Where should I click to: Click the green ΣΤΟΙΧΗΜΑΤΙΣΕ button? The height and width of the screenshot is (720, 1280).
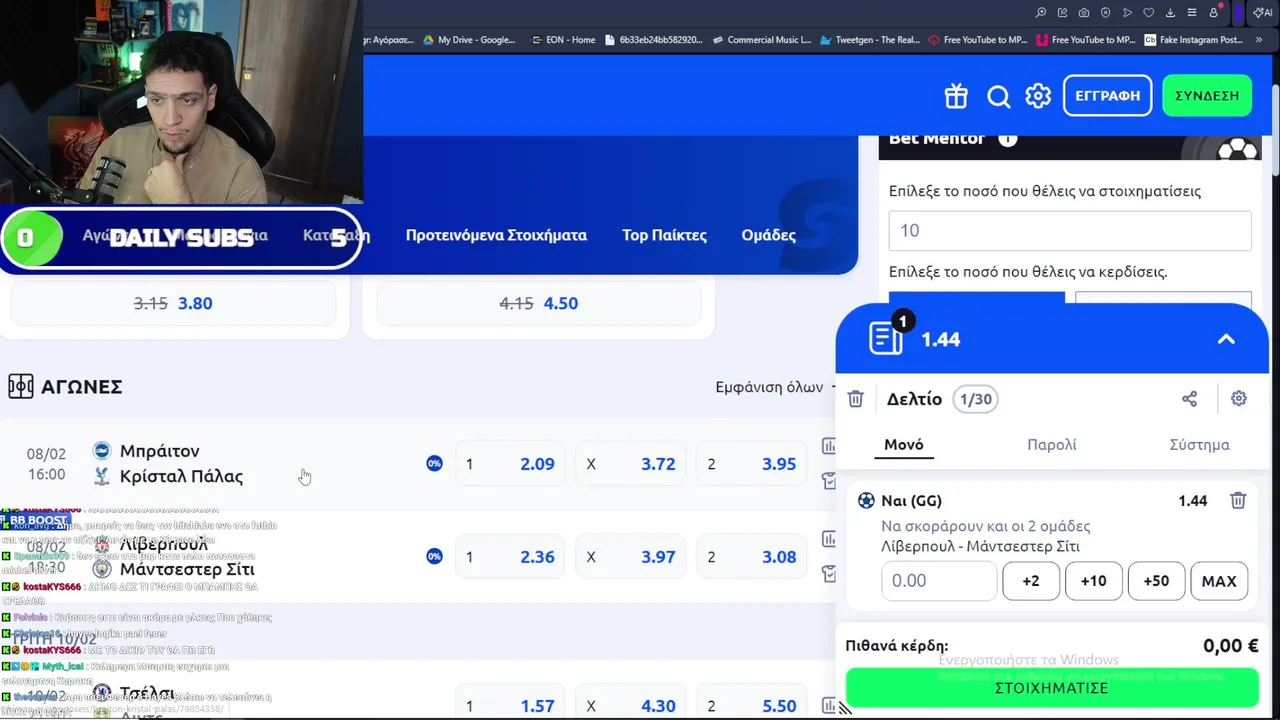1052,688
